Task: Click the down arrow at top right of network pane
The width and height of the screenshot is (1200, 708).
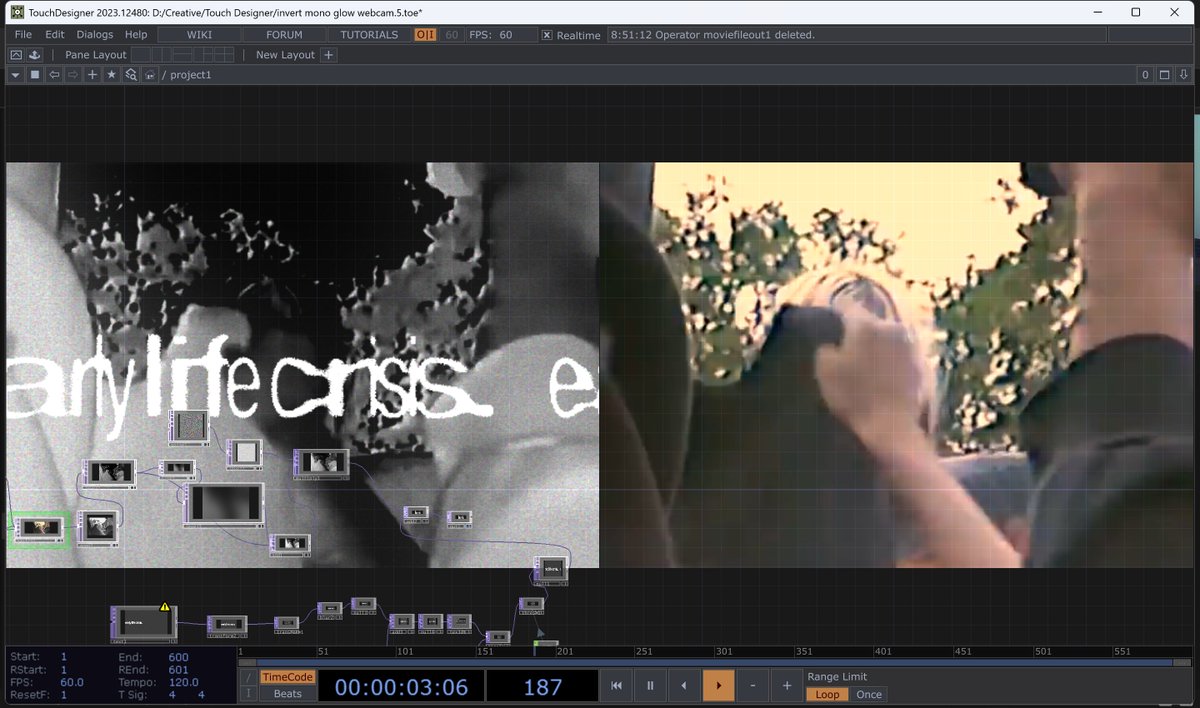Action: pos(1183,74)
